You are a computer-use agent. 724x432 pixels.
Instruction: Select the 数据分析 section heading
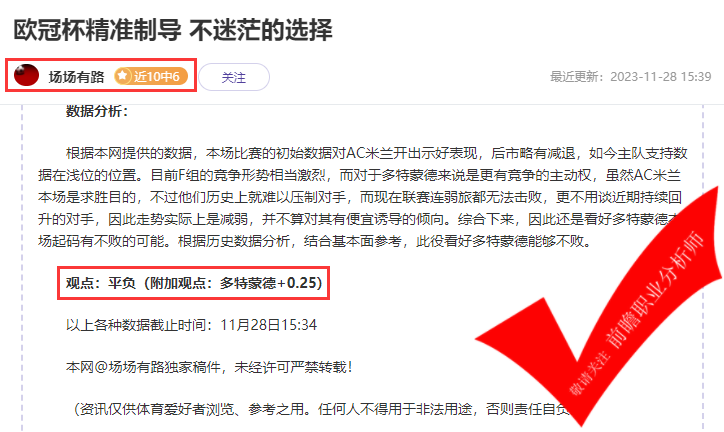tap(97, 111)
